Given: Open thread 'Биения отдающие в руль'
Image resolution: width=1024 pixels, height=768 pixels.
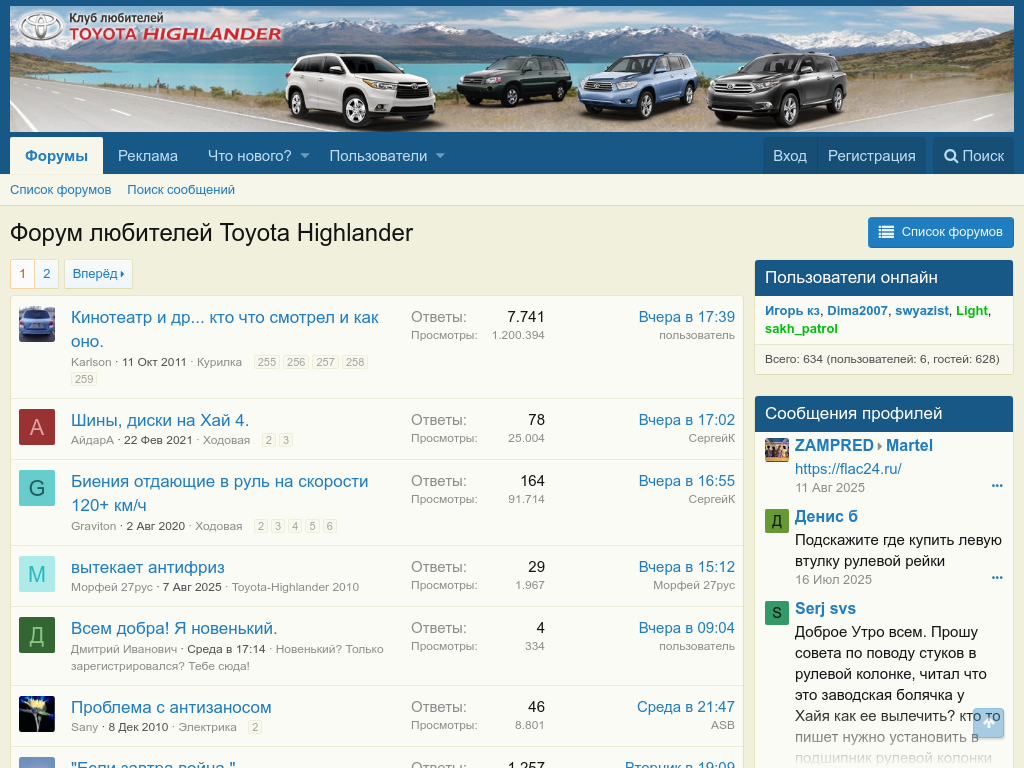Looking at the screenshot, I should click(x=219, y=493).
